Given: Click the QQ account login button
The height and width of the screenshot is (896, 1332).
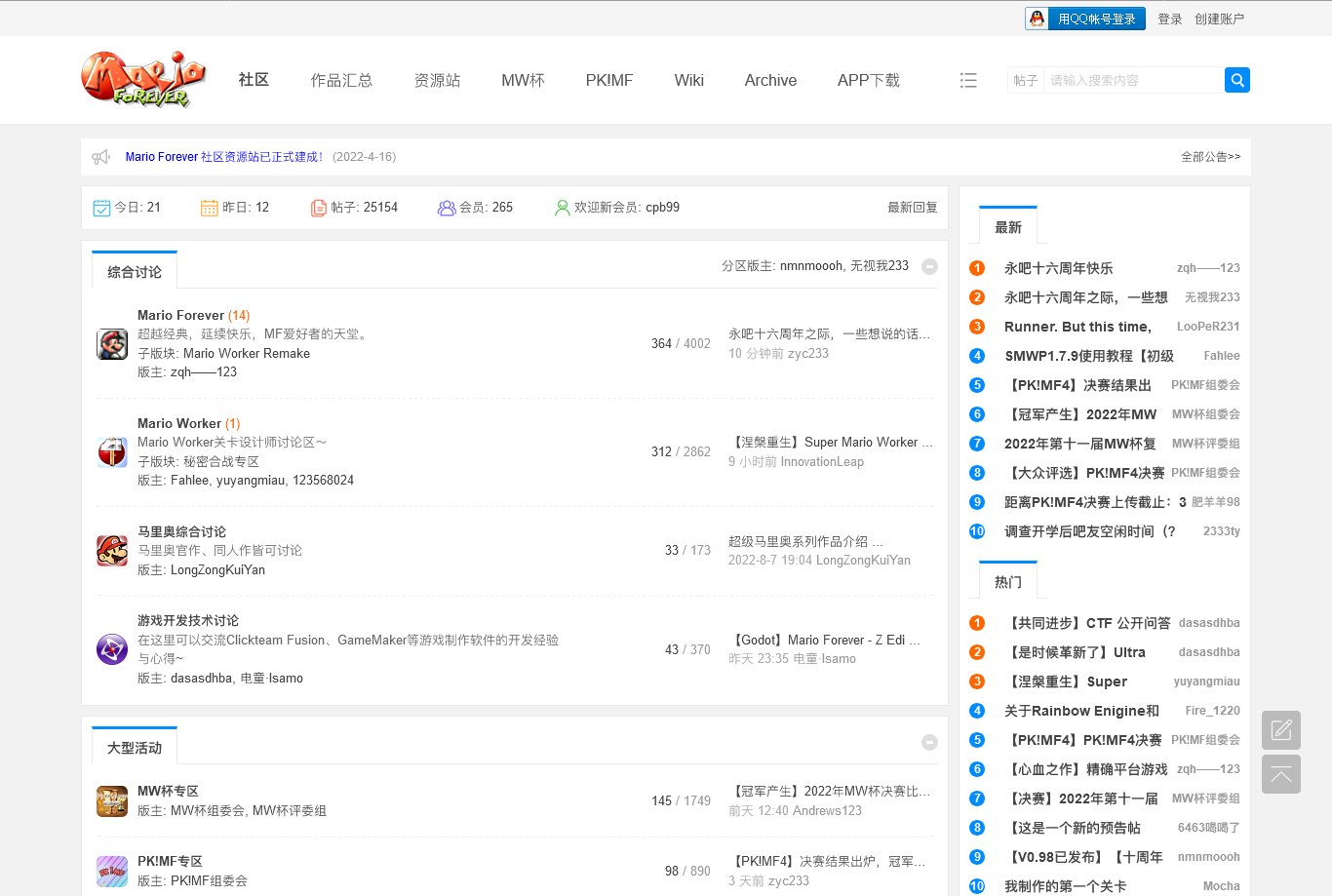Looking at the screenshot, I should coord(1085,19).
